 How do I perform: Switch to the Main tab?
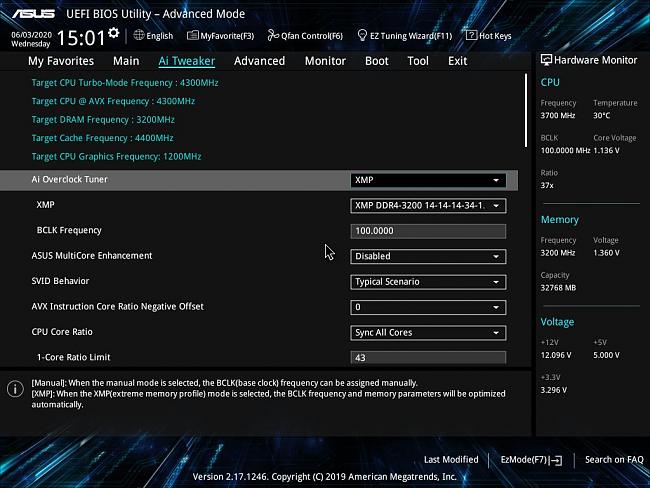126,61
